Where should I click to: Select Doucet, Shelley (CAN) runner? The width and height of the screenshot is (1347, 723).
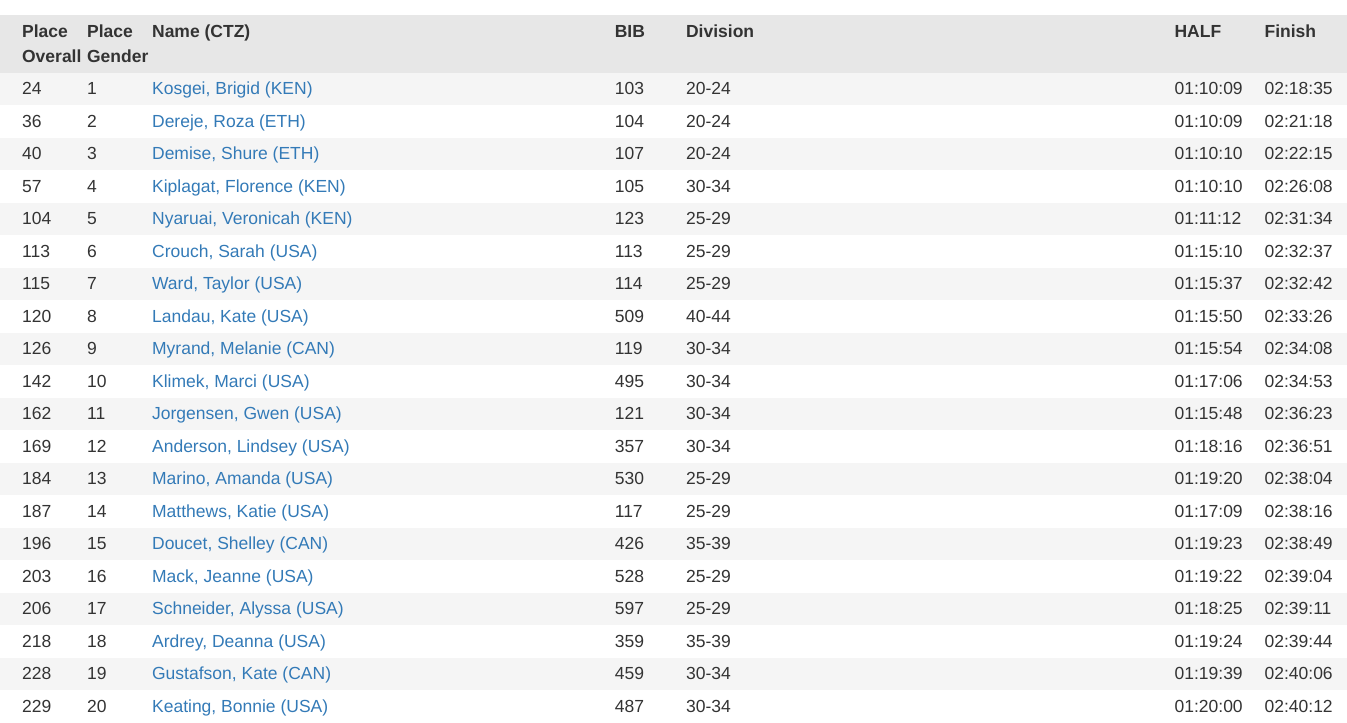pyautogui.click(x=240, y=544)
